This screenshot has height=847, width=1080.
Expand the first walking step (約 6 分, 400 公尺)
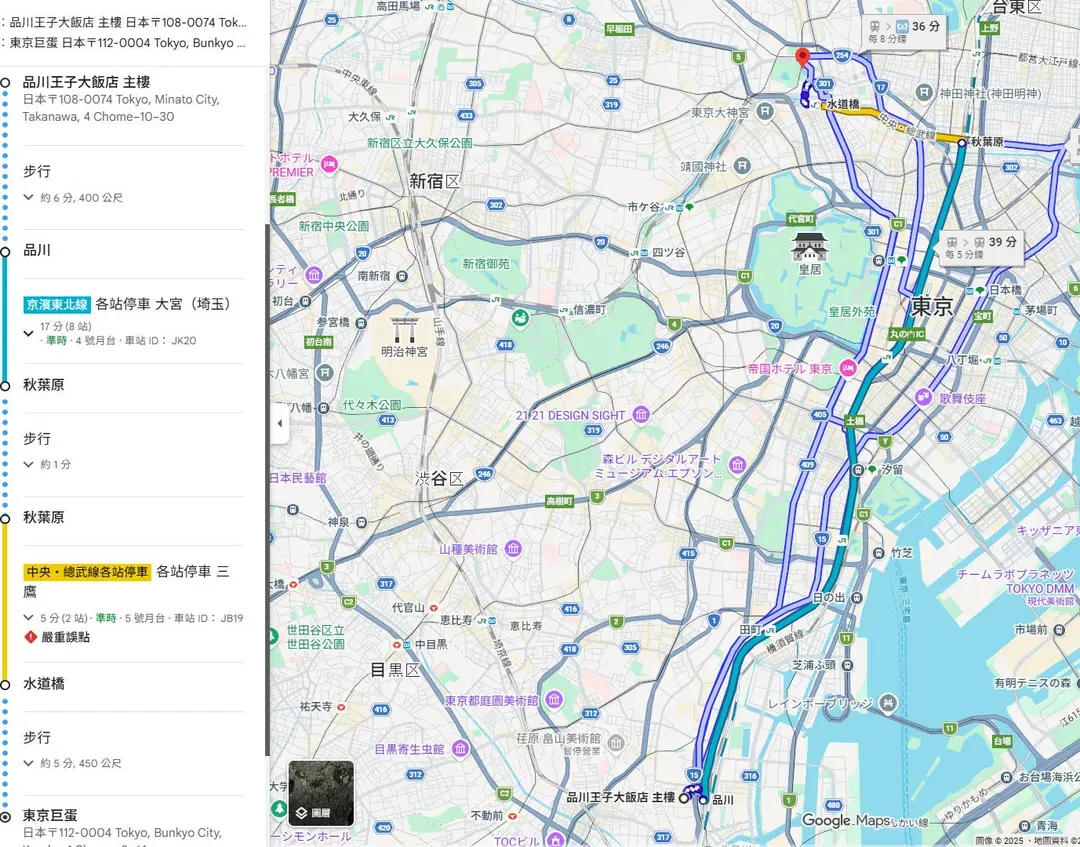(29, 198)
